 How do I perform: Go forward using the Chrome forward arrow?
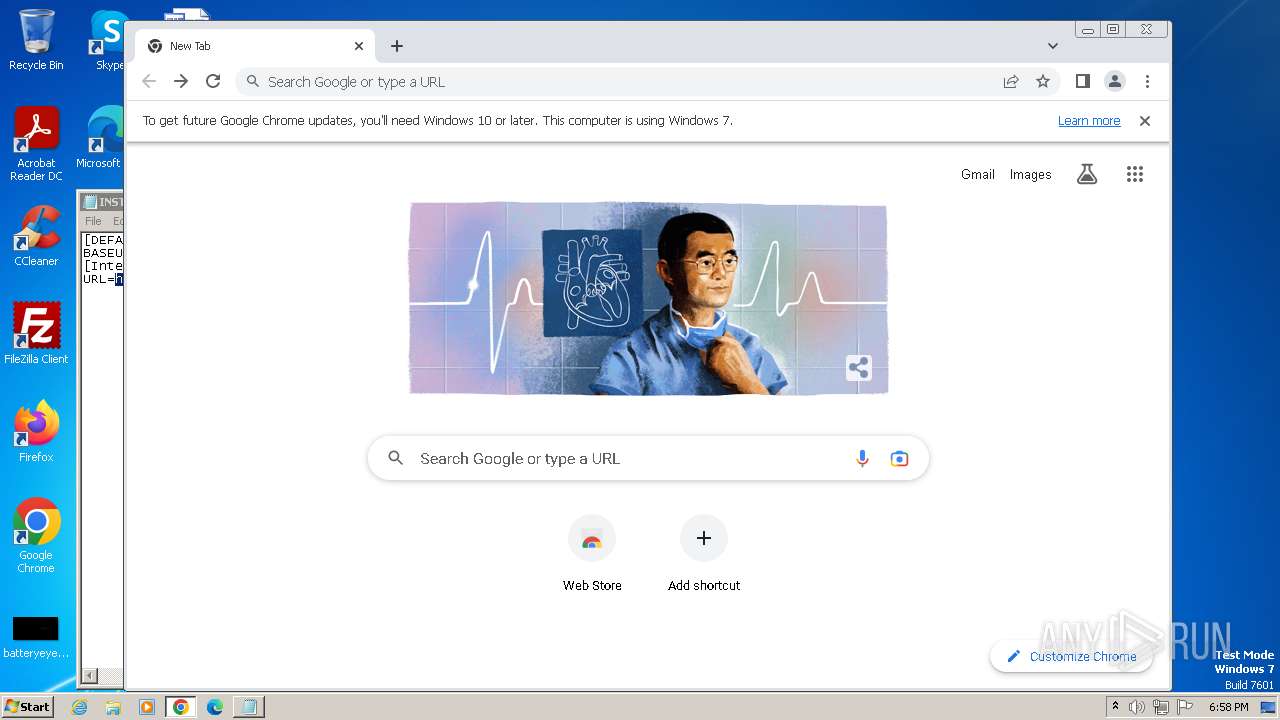(x=181, y=82)
